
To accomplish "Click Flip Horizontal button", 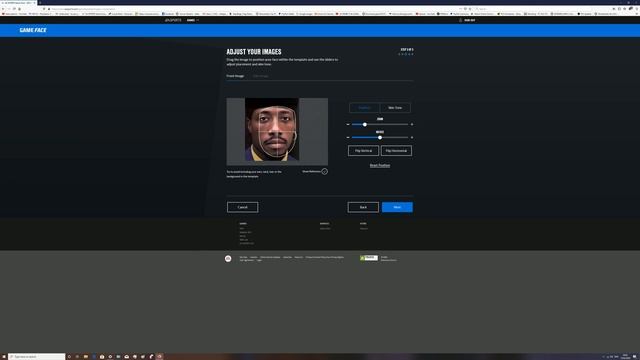I will (x=396, y=151).
